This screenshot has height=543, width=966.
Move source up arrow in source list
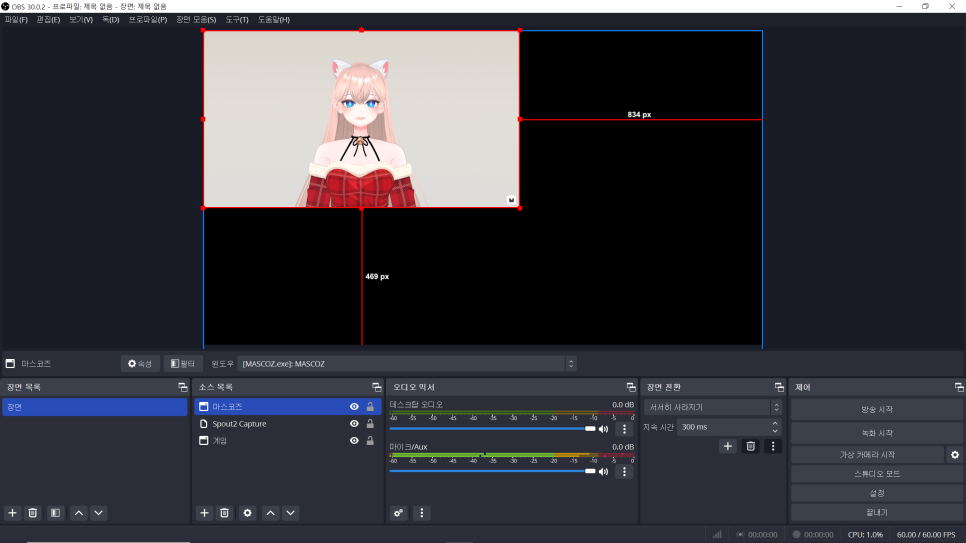point(270,513)
